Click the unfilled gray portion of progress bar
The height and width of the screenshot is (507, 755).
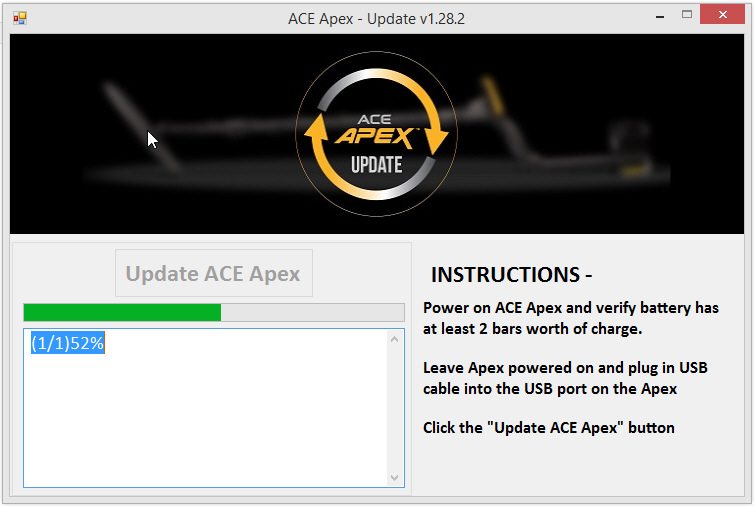pos(312,312)
